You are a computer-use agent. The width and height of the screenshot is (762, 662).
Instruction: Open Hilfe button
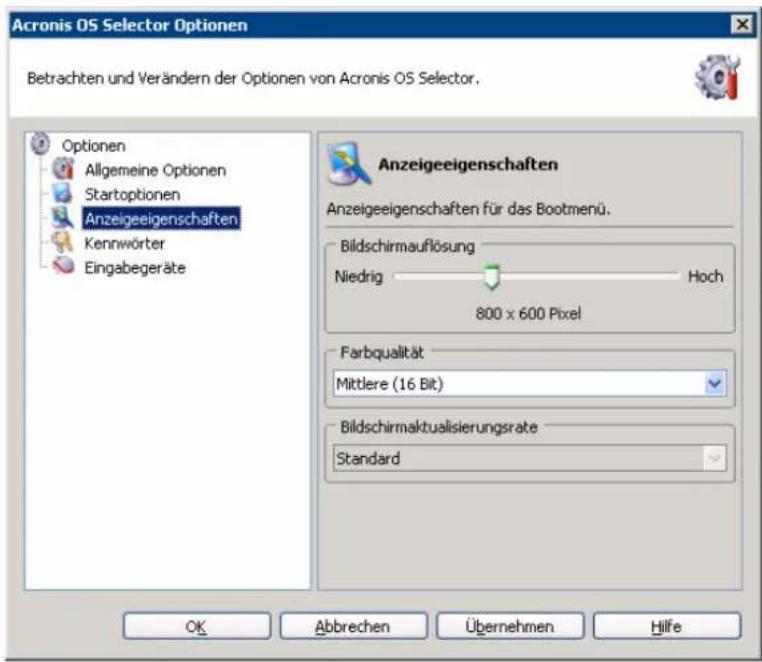pyautogui.click(x=667, y=626)
